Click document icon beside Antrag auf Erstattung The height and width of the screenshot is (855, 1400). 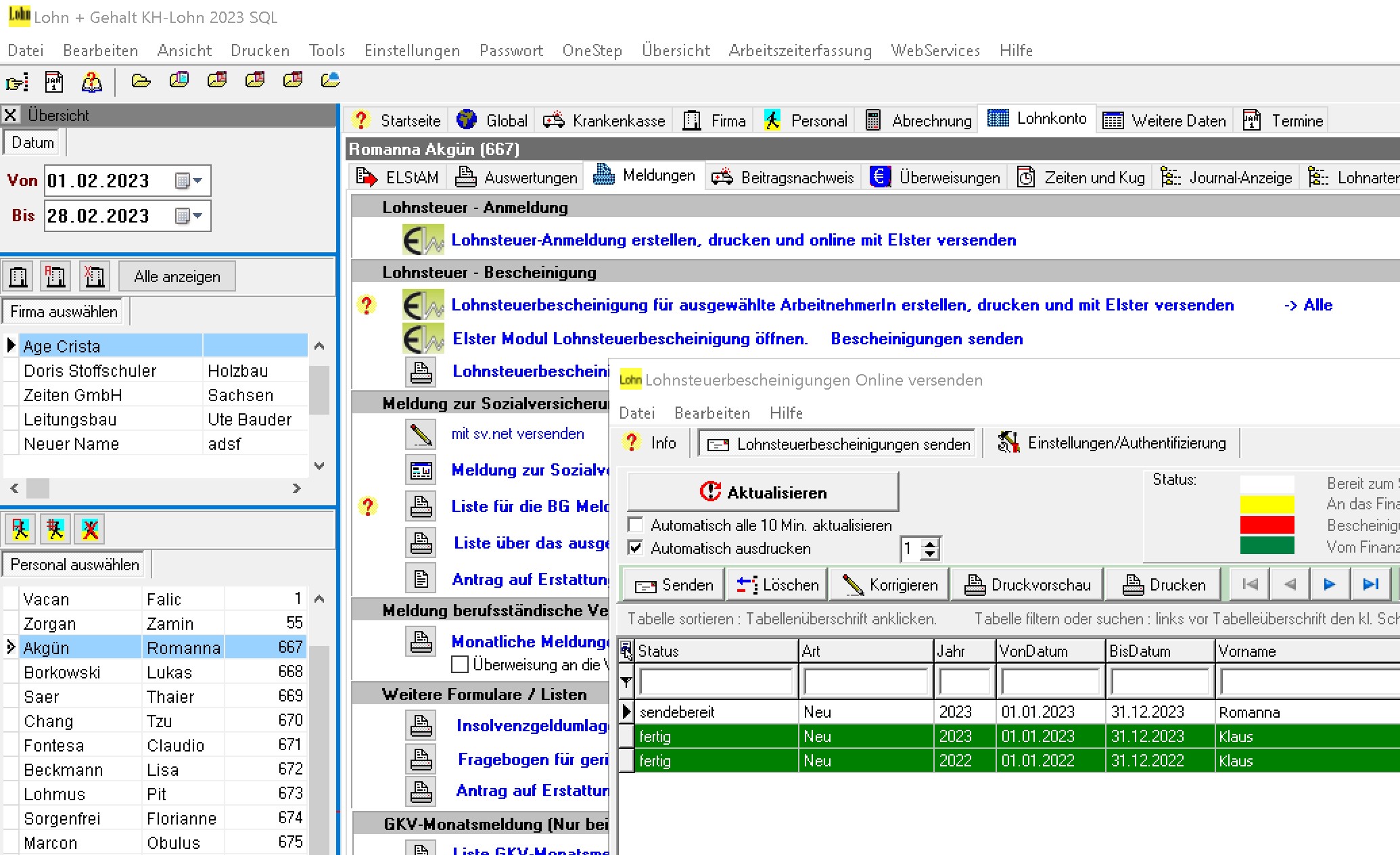tap(421, 579)
